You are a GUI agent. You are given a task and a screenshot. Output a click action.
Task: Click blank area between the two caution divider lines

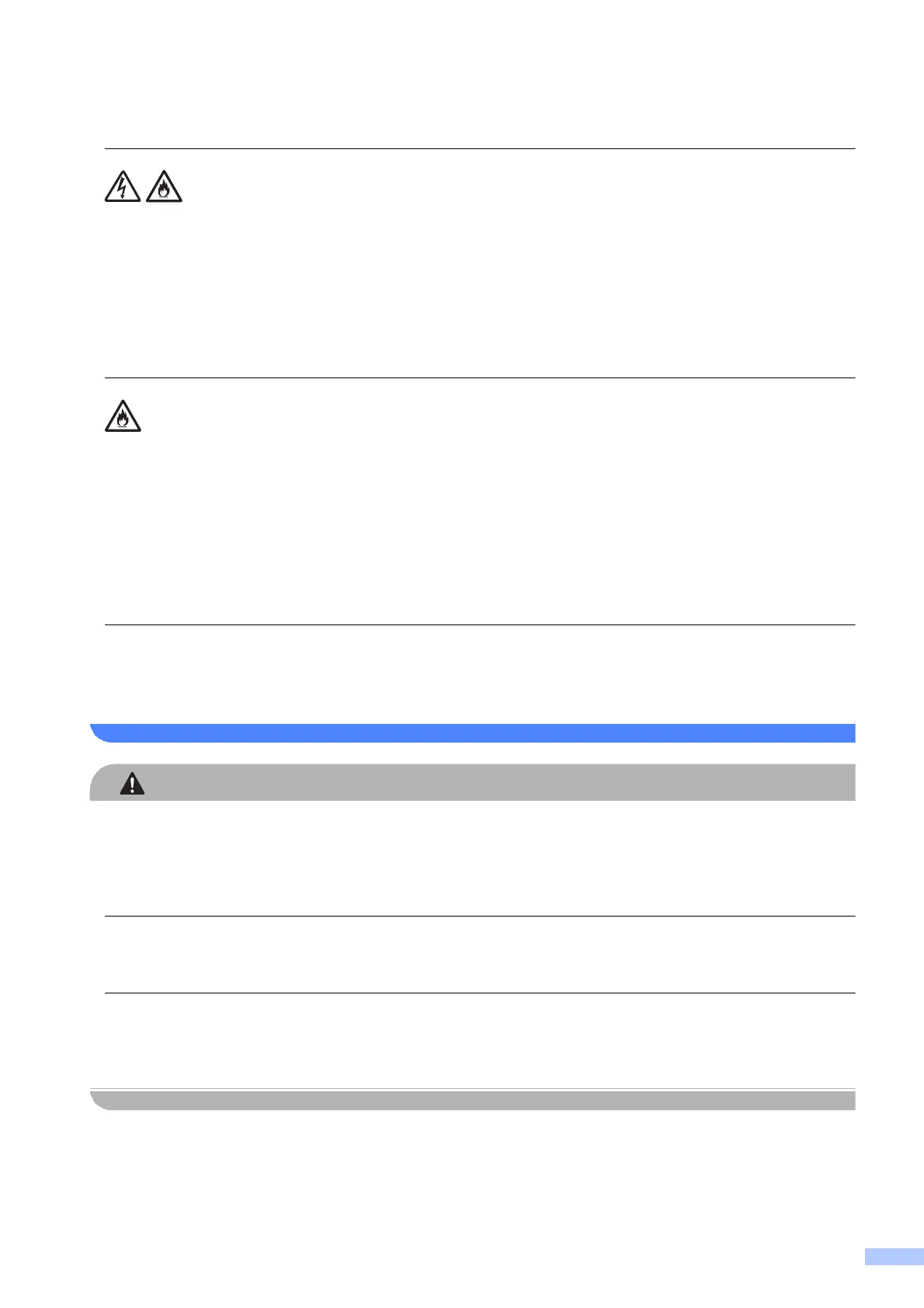(x=480, y=955)
